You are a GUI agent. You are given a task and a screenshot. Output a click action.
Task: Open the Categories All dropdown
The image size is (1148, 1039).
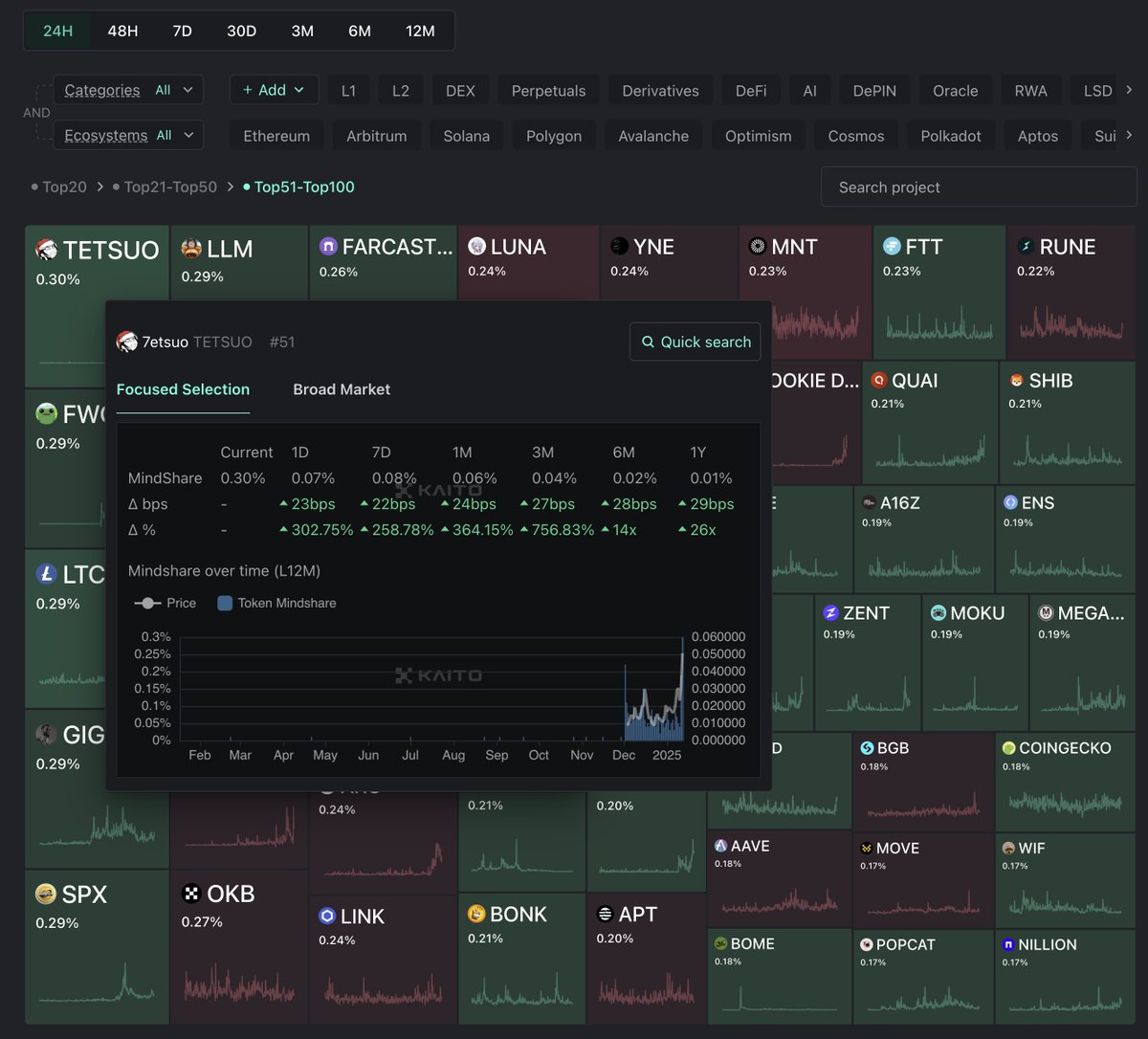point(128,89)
